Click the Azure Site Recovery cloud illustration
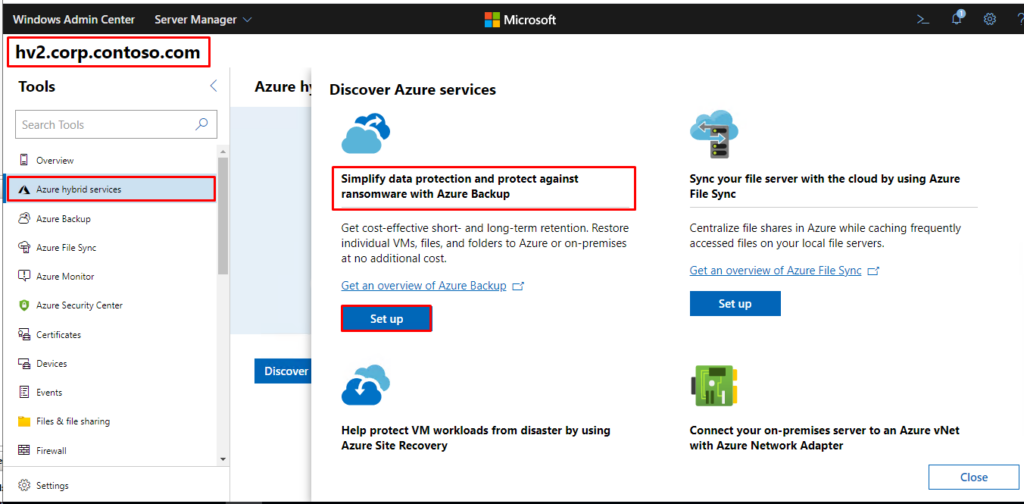This screenshot has width=1024, height=504. (366, 385)
